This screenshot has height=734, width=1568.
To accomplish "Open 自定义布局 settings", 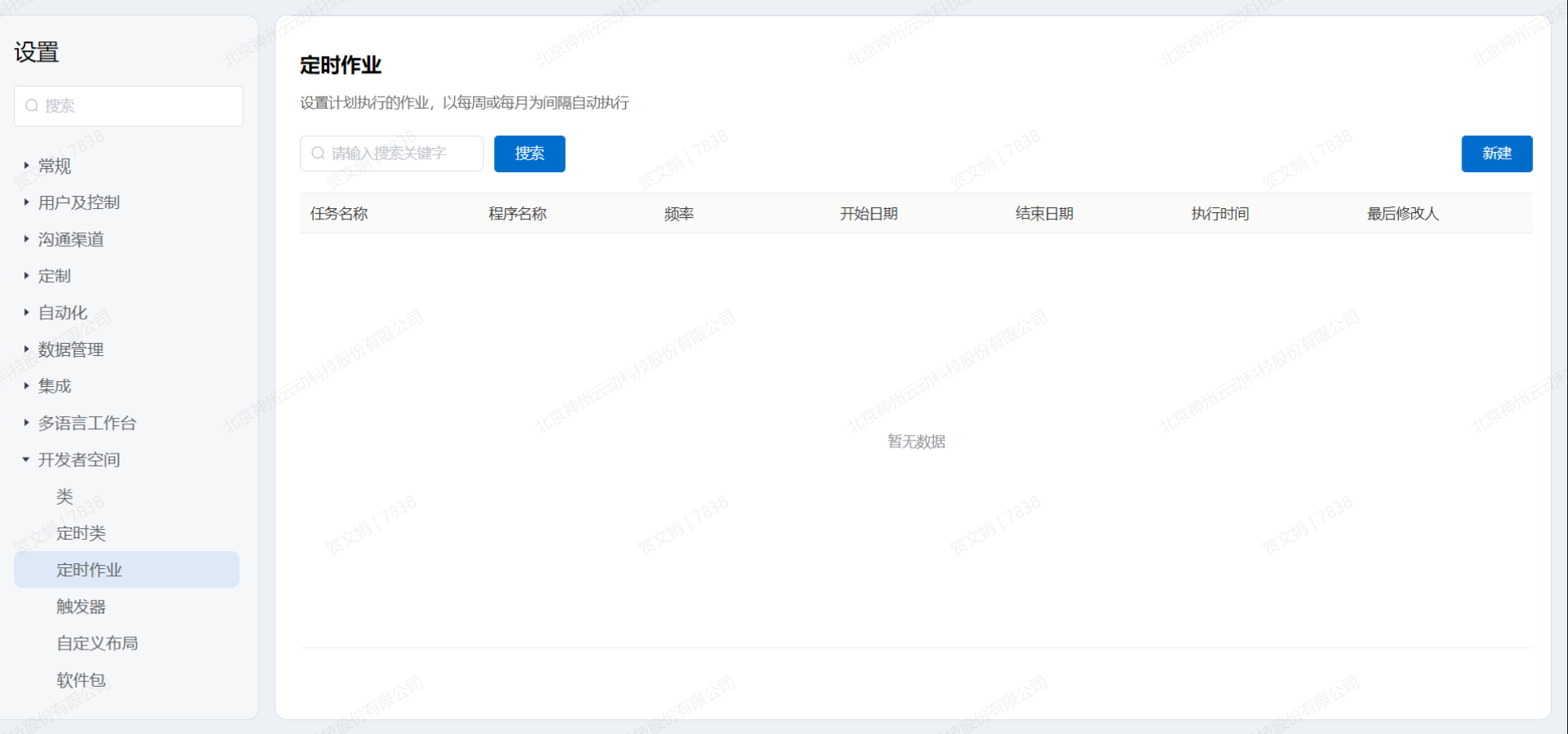I will point(98,643).
